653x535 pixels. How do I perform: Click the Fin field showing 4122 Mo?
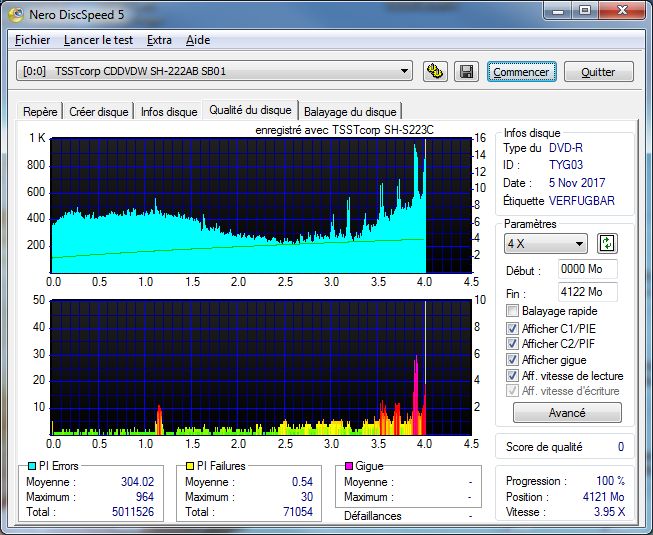(x=587, y=292)
